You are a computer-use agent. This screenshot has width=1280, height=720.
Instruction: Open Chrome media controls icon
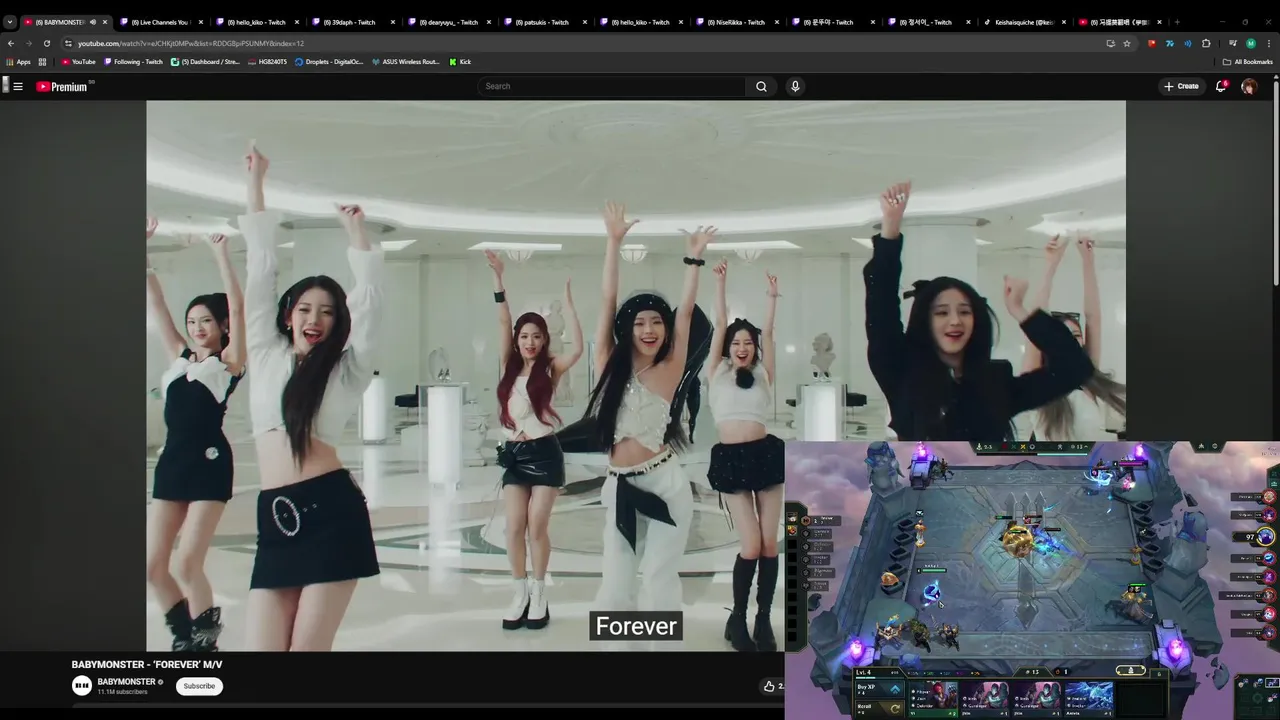tap(1232, 43)
